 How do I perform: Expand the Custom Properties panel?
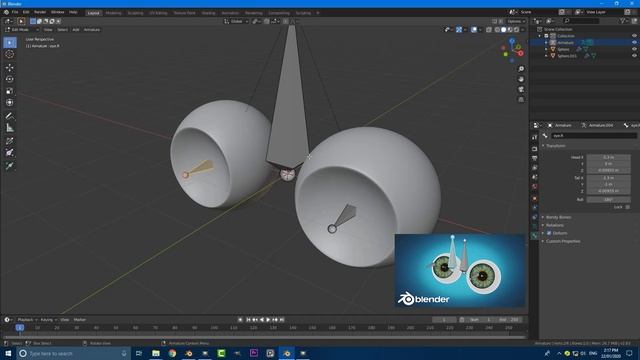tap(562, 241)
